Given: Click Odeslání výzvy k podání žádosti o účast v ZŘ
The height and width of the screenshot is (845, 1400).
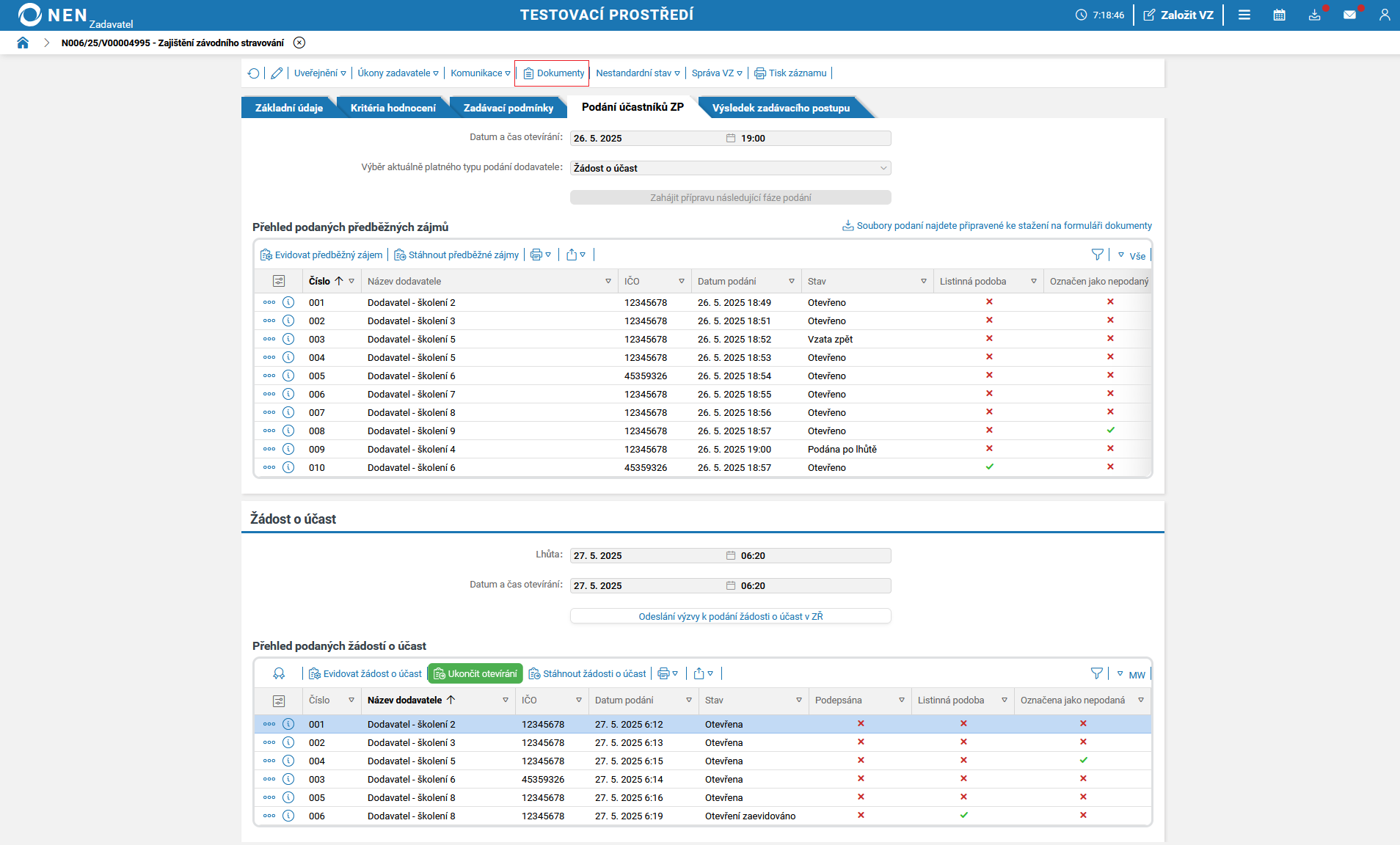Looking at the screenshot, I should (731, 616).
